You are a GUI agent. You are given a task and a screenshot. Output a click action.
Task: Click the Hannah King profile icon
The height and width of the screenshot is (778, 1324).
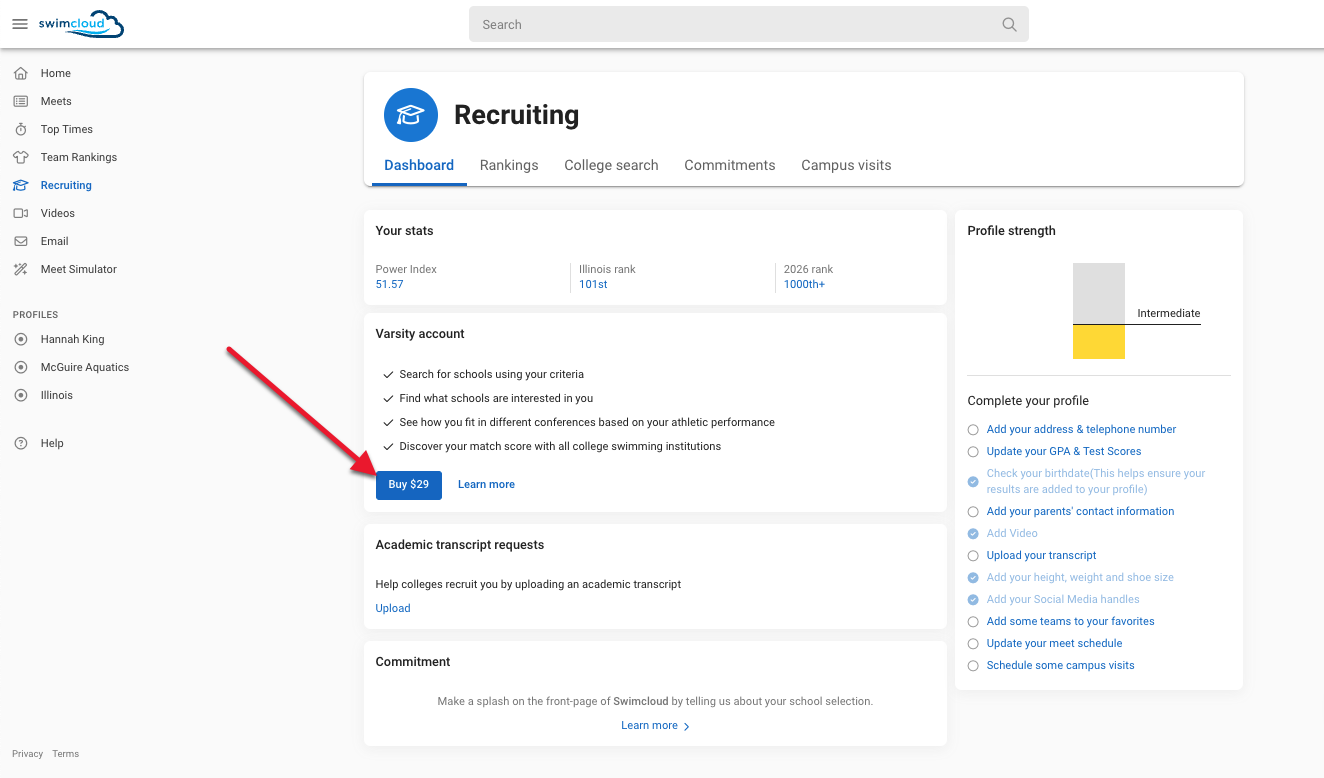coord(21,339)
